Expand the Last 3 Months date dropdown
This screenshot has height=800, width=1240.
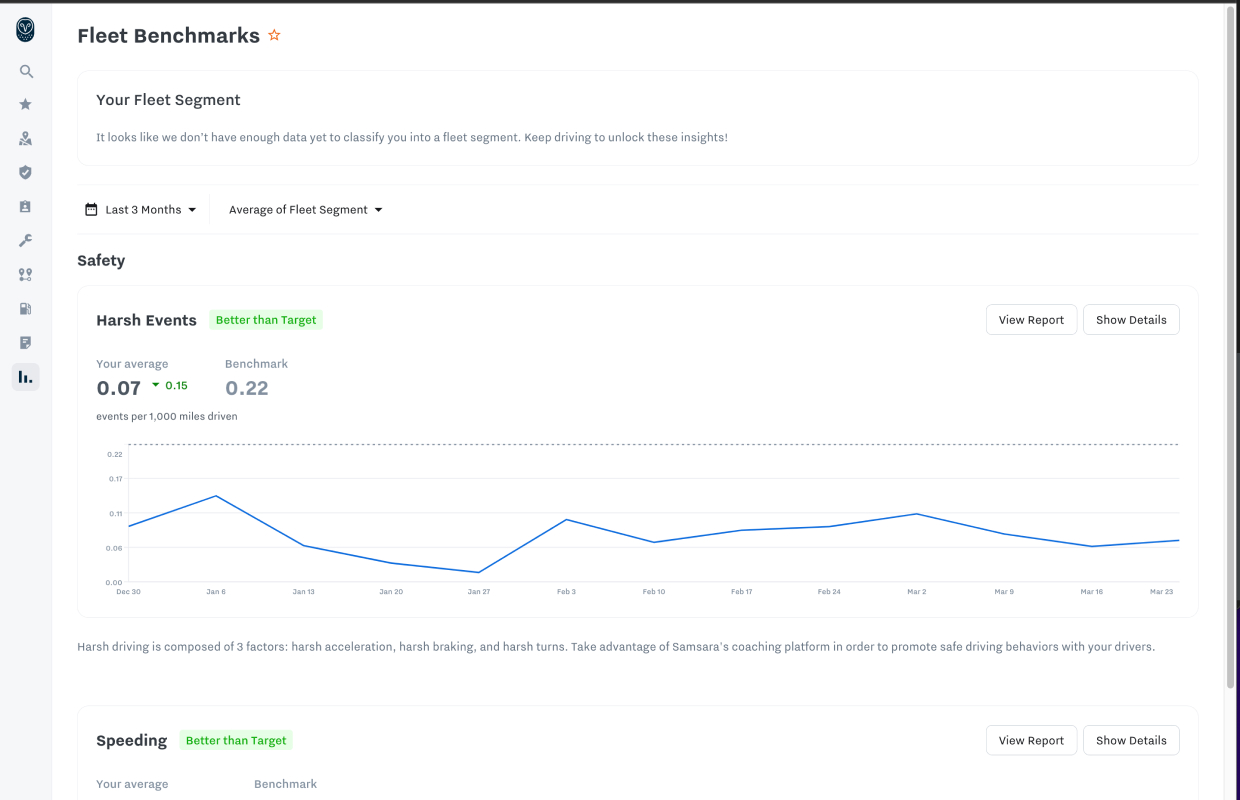(141, 210)
